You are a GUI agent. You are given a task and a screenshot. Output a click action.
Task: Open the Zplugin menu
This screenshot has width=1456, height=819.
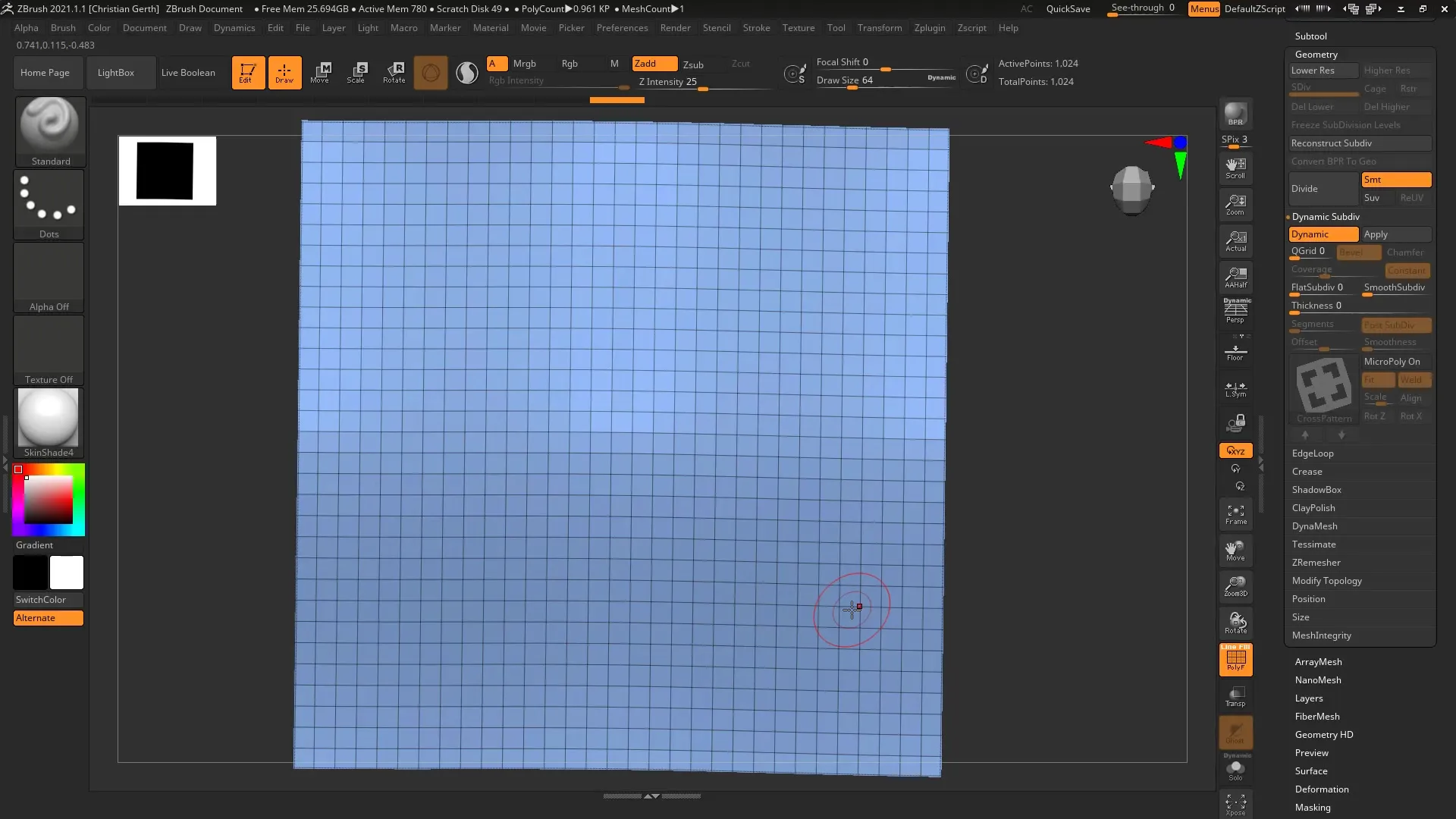(929, 28)
